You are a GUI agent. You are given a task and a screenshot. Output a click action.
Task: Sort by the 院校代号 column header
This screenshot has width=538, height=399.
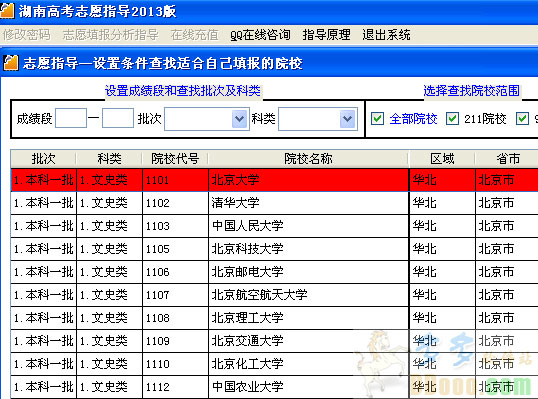pyautogui.click(x=175, y=159)
